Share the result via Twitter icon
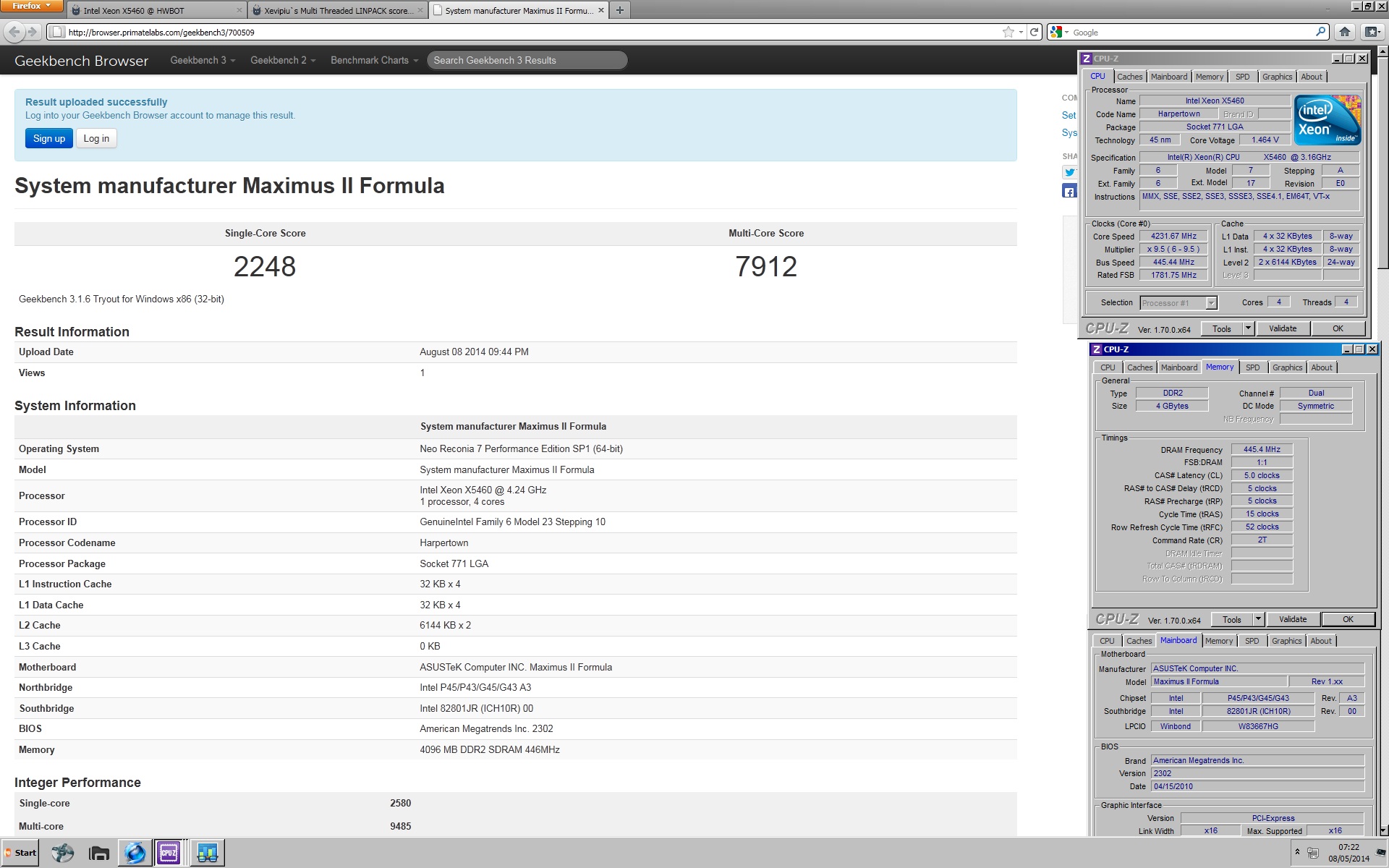 click(1069, 172)
